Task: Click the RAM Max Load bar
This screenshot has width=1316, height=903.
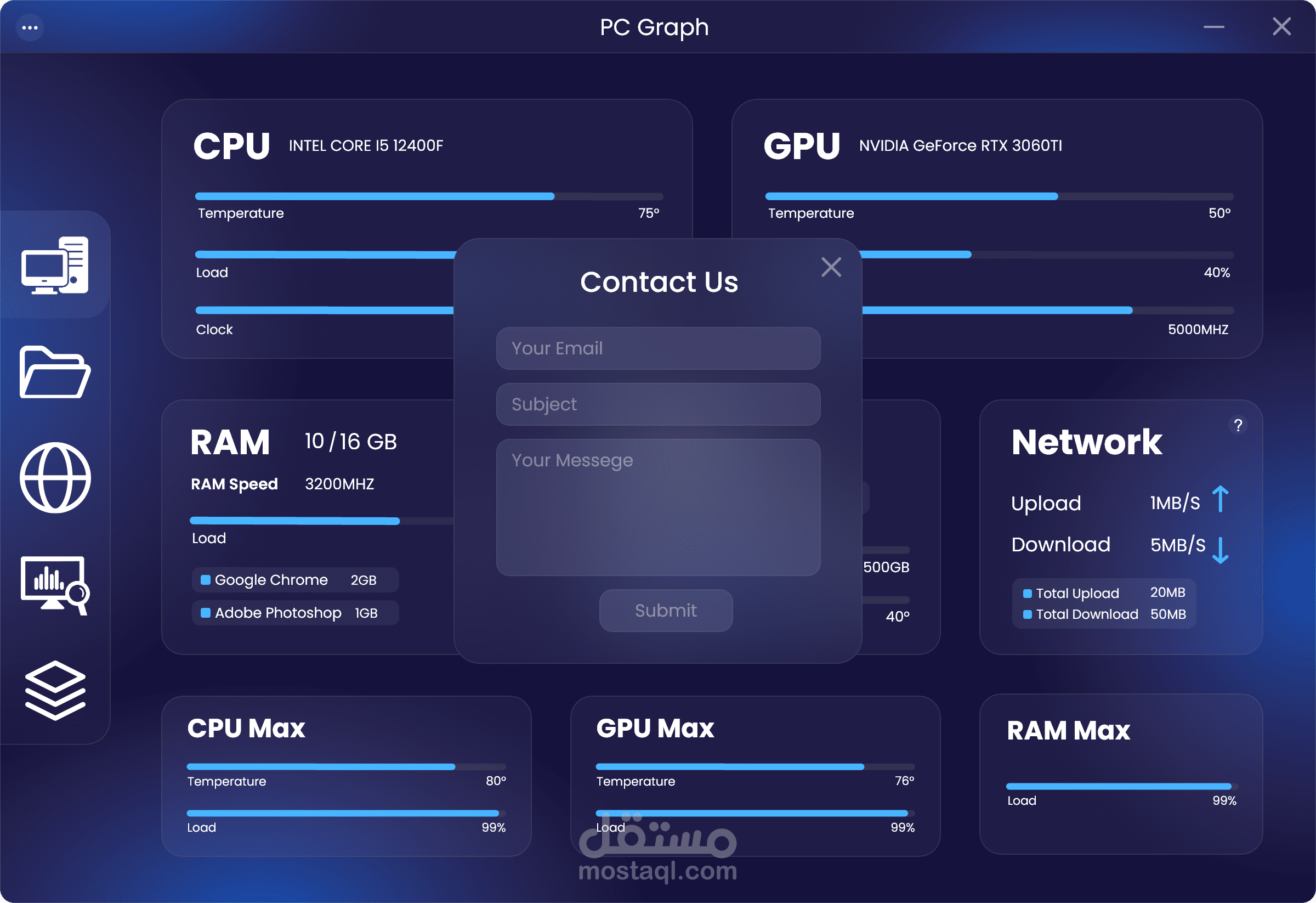Action: click(x=1121, y=786)
